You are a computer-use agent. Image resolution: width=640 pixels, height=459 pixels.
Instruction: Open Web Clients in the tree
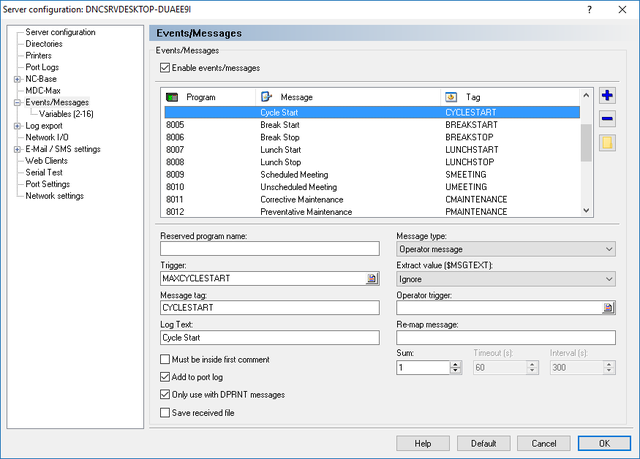(47, 161)
